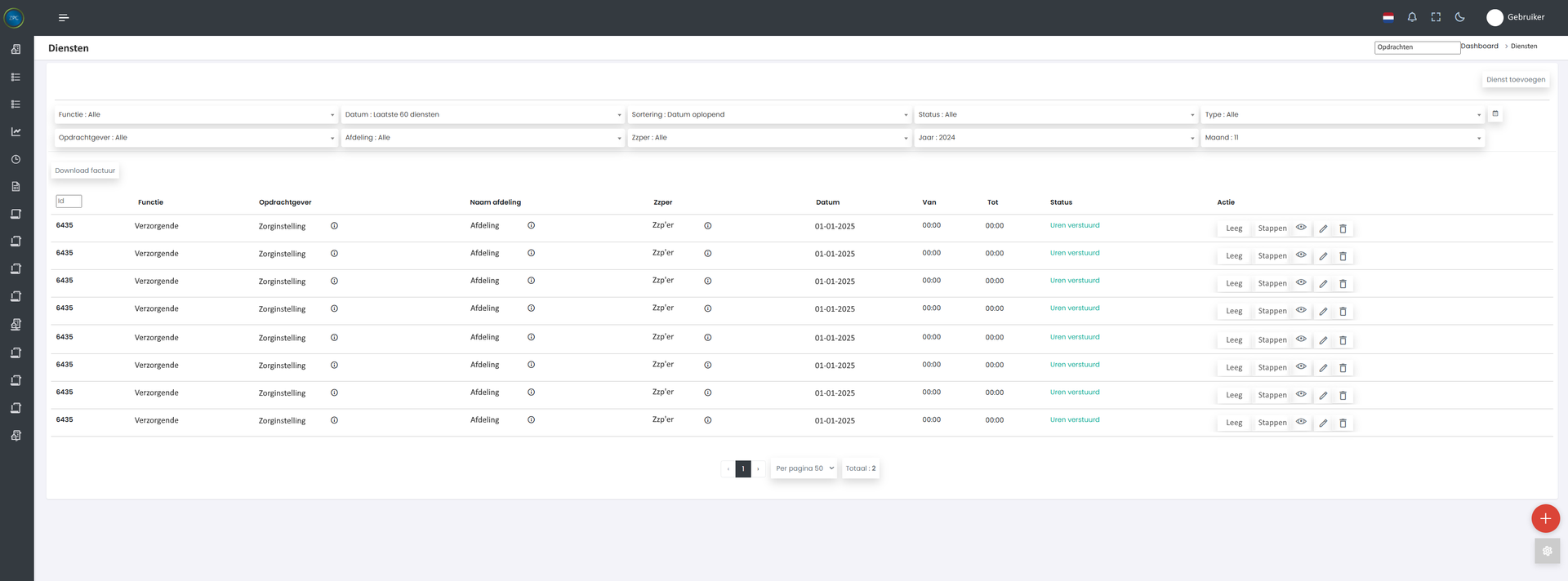1568x581 pixels.
Task: Toggle the eye view icon in last row
Action: click(1301, 422)
